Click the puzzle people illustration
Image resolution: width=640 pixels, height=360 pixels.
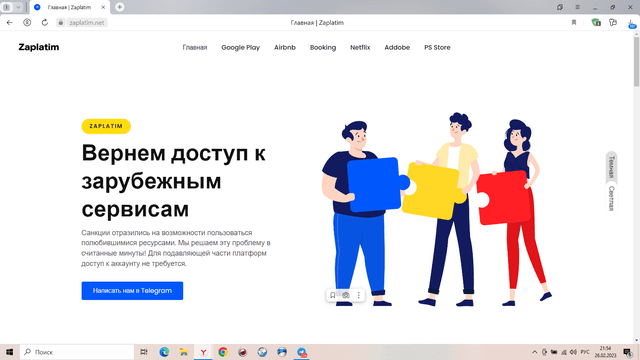point(437,209)
